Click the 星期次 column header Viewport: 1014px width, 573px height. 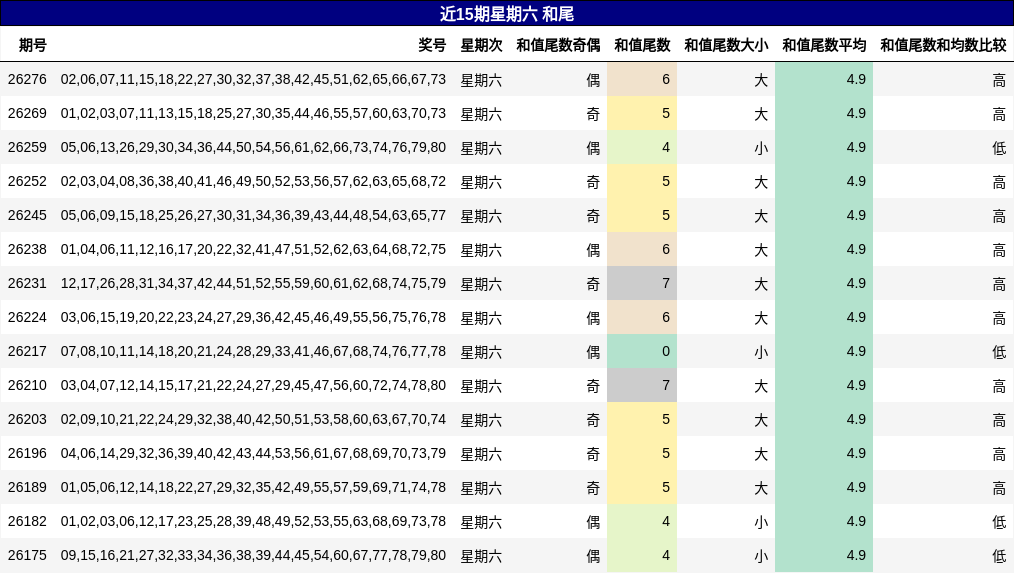pos(481,45)
